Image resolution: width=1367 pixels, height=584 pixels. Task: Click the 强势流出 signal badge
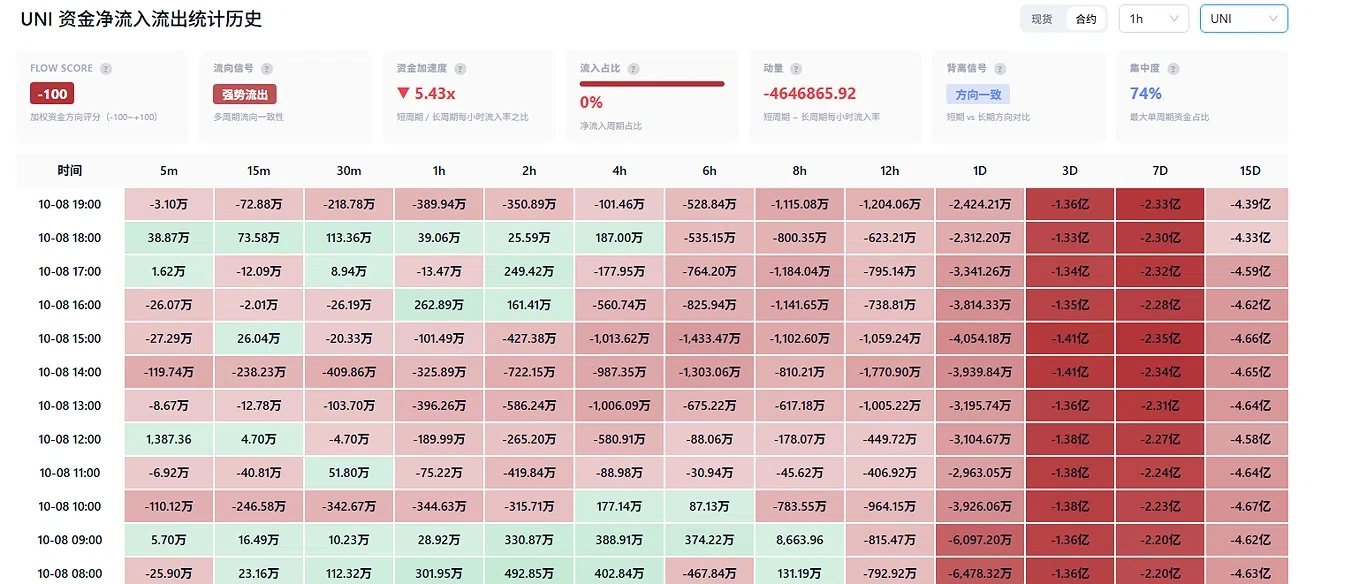coord(245,94)
